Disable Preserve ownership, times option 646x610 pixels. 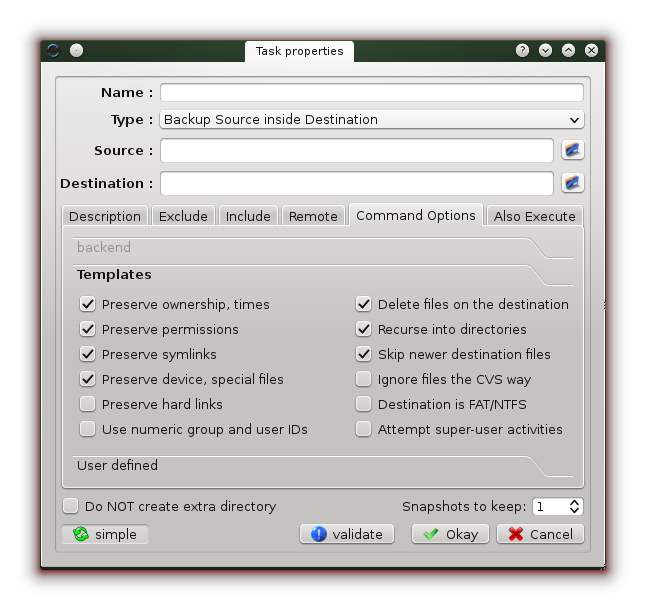(x=88, y=304)
